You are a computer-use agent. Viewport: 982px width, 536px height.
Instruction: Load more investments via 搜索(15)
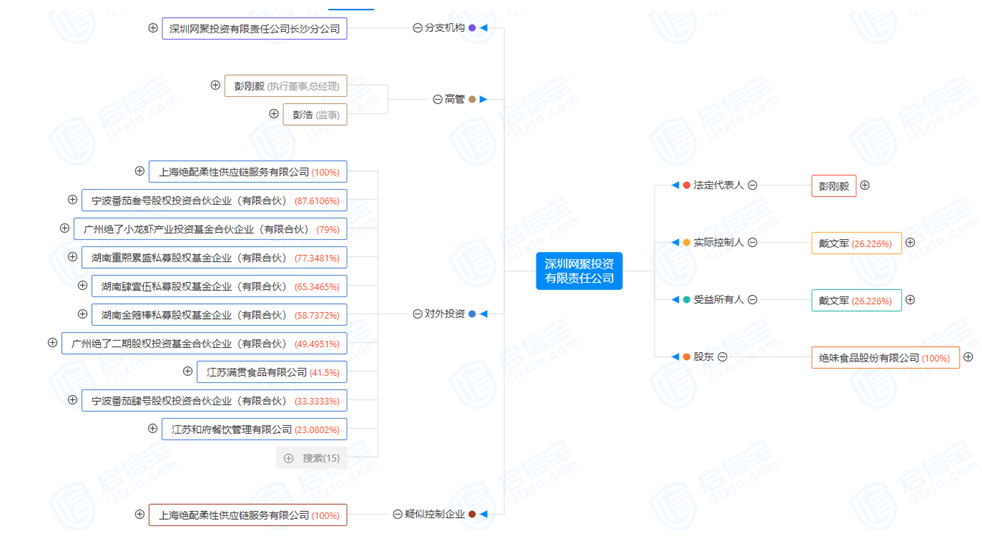click(312, 458)
